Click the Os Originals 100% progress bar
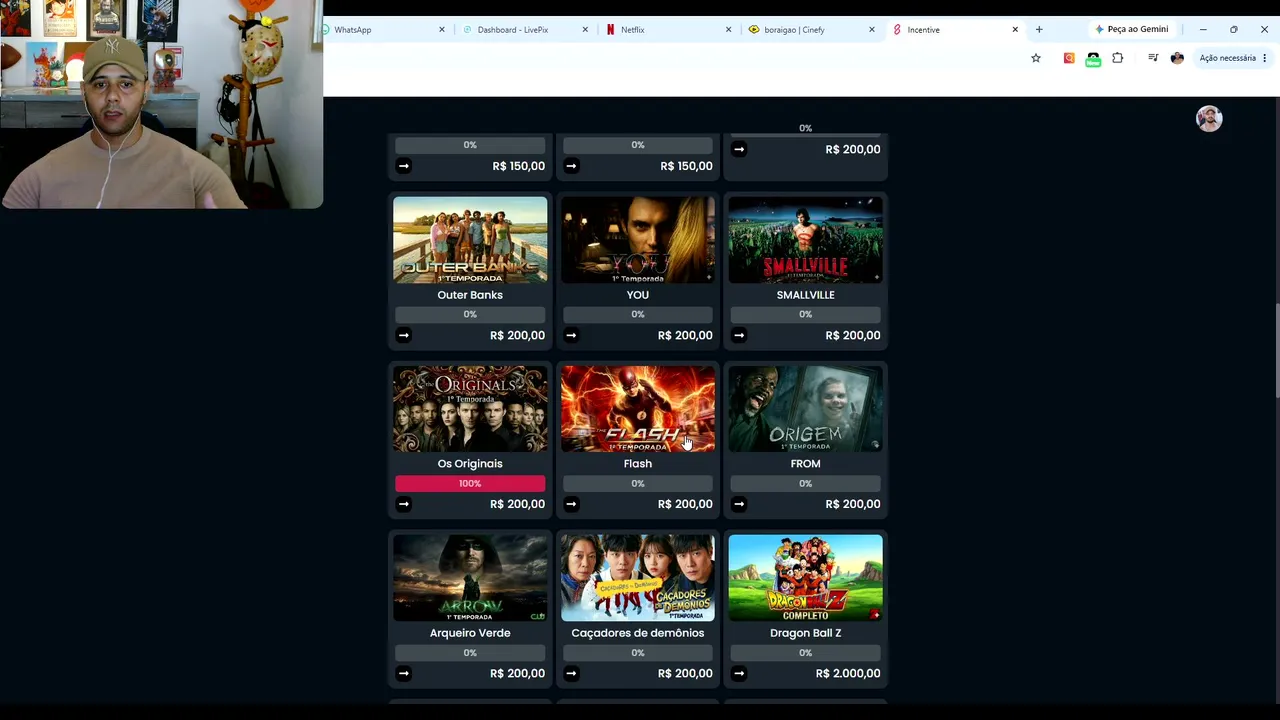Screen dimensions: 1280x720 470,484
